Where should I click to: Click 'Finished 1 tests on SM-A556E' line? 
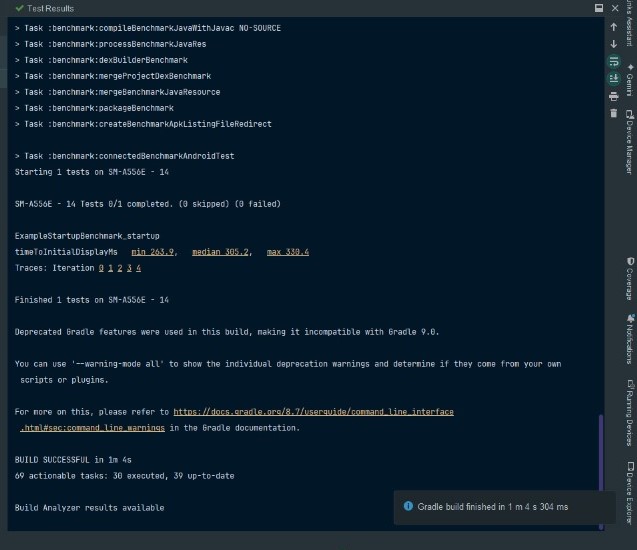pyautogui.click(x=91, y=300)
